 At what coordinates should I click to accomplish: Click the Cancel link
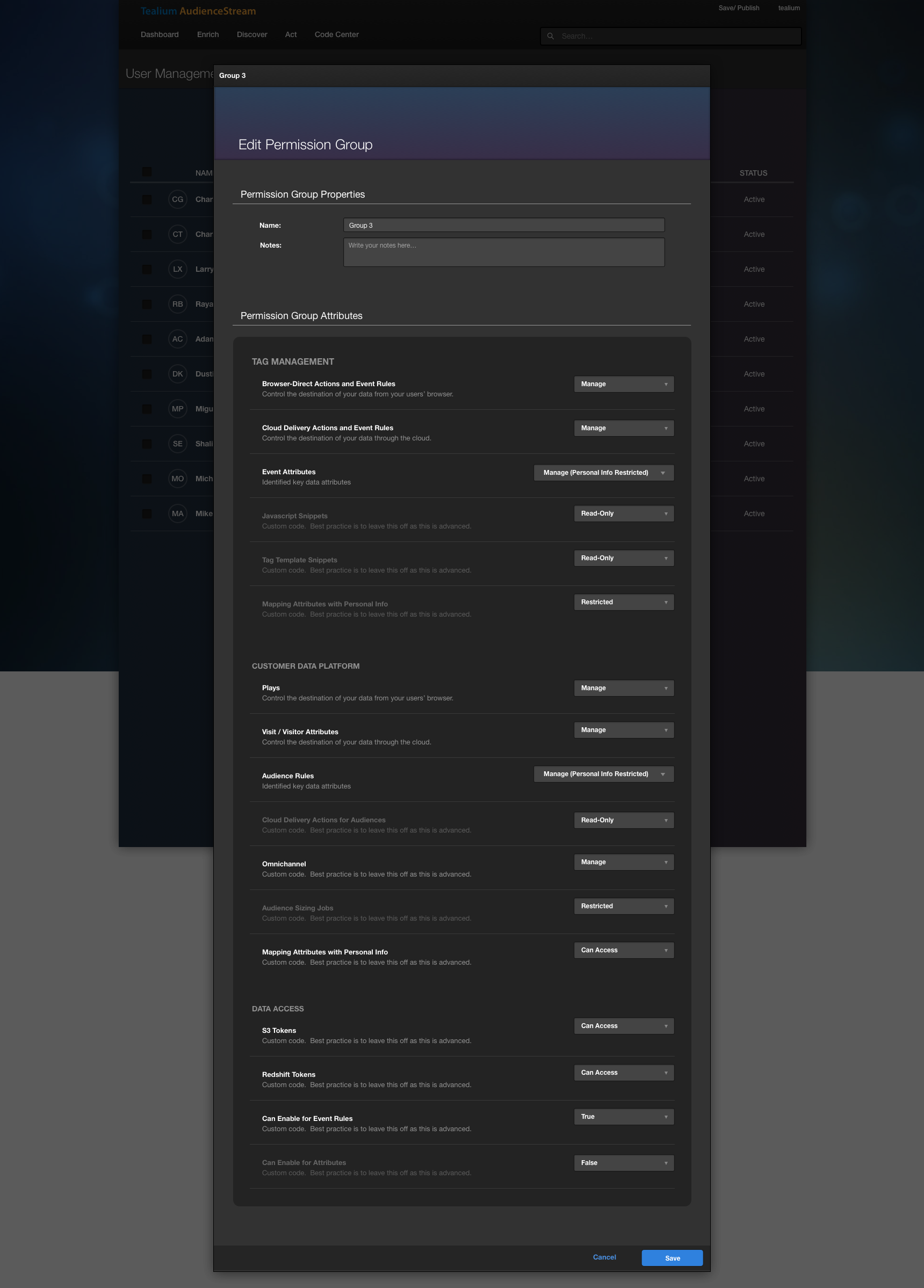point(604,1257)
